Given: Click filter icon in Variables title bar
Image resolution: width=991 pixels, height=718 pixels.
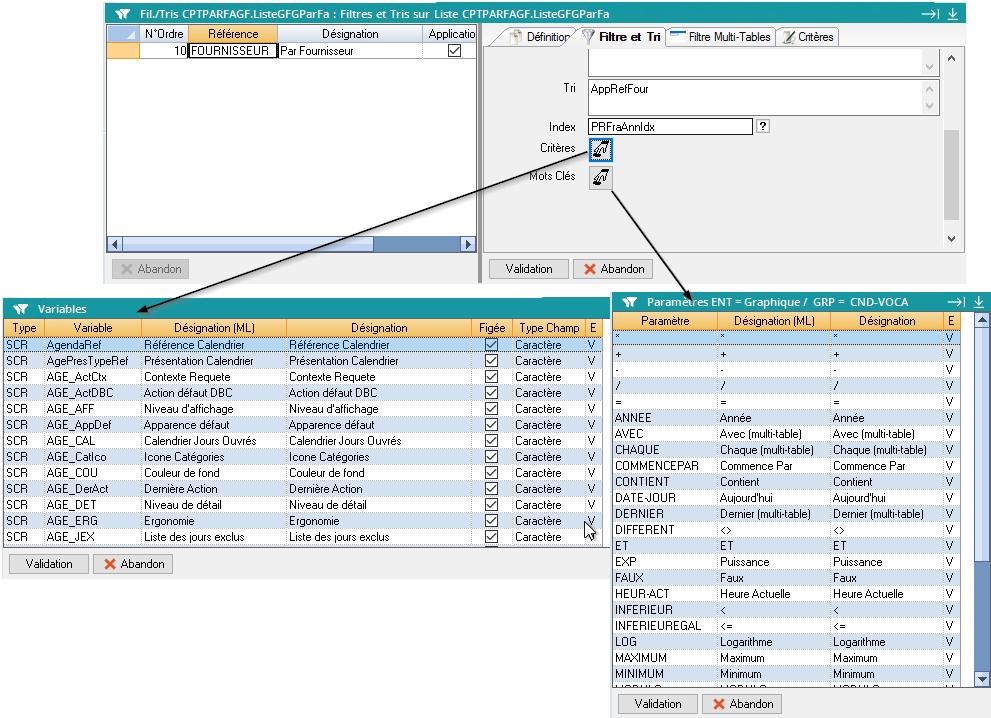Looking at the screenshot, I should click(20, 309).
